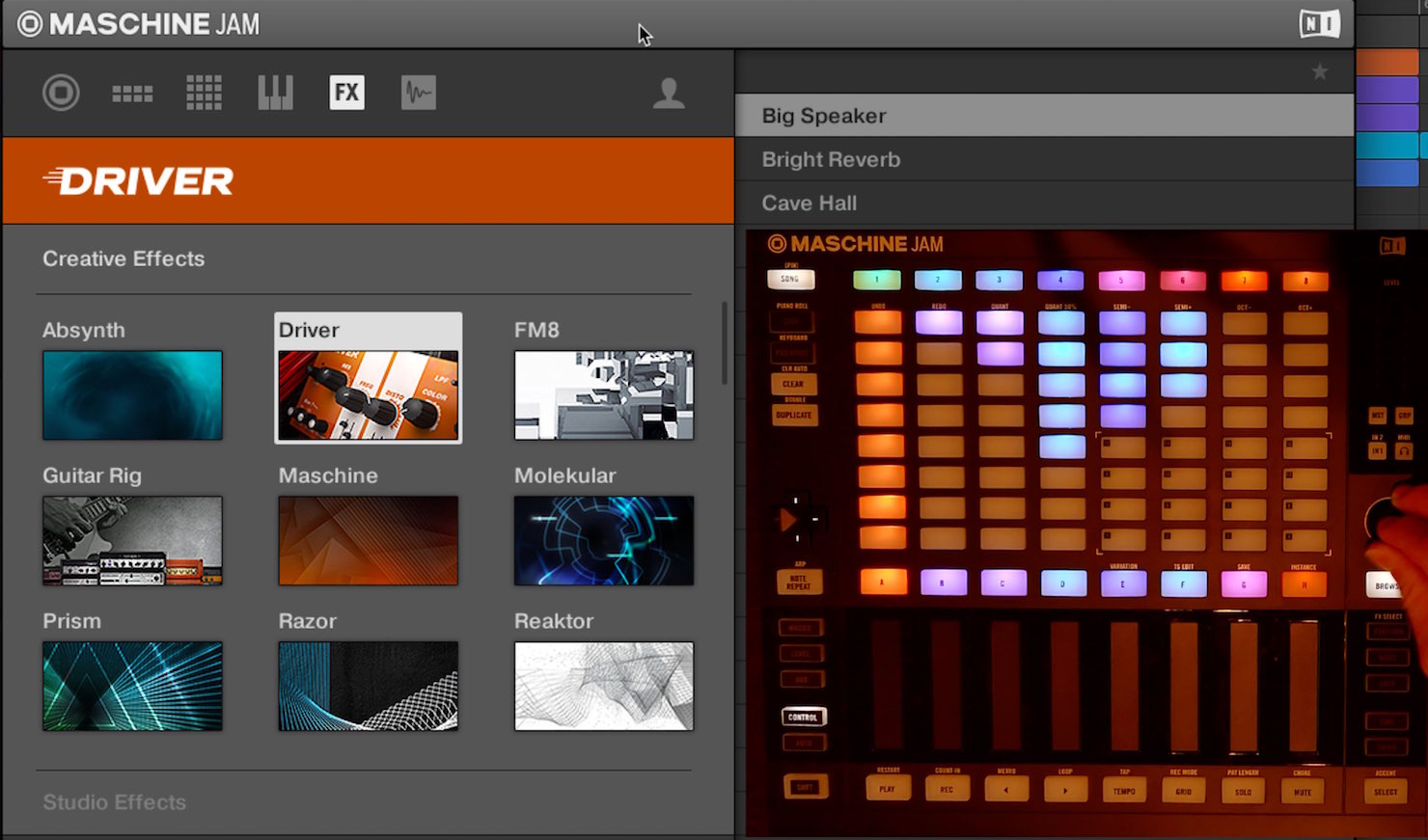Screen dimensions: 1428x840
Task: Toggle favorites star filter
Action: (x=1320, y=71)
